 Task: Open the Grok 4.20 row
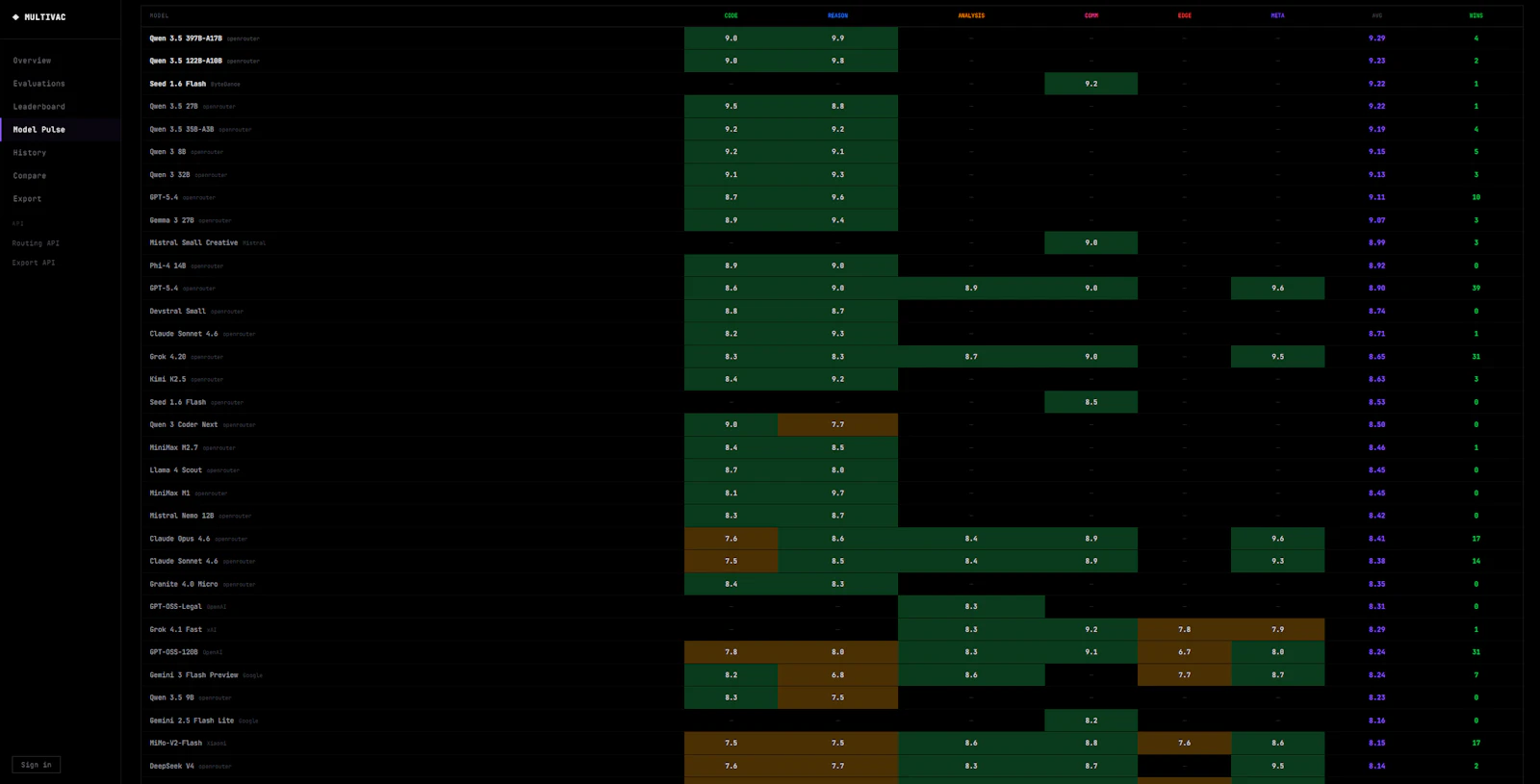(832, 357)
